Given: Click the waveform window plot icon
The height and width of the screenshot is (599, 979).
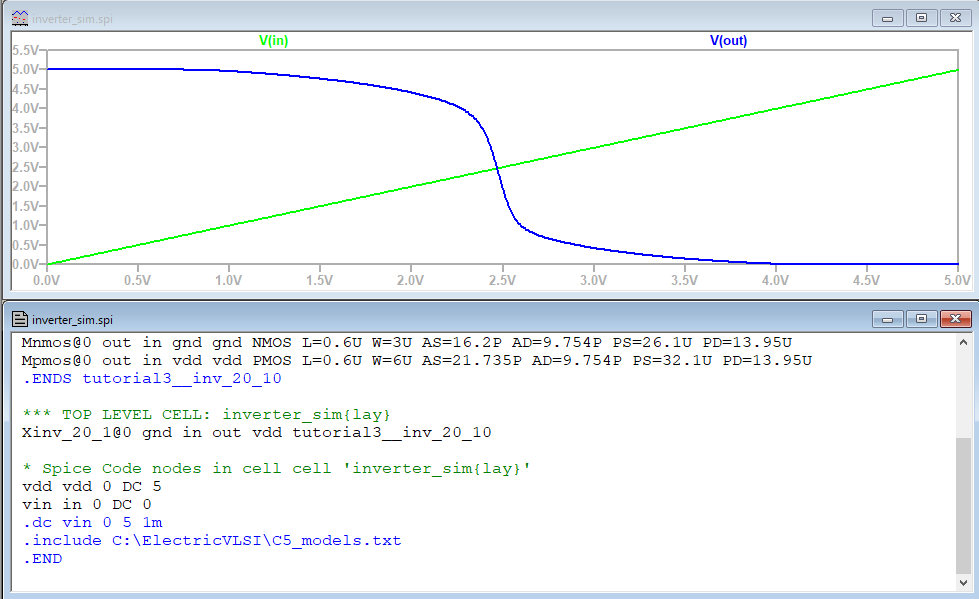Looking at the screenshot, I should click(x=20, y=19).
